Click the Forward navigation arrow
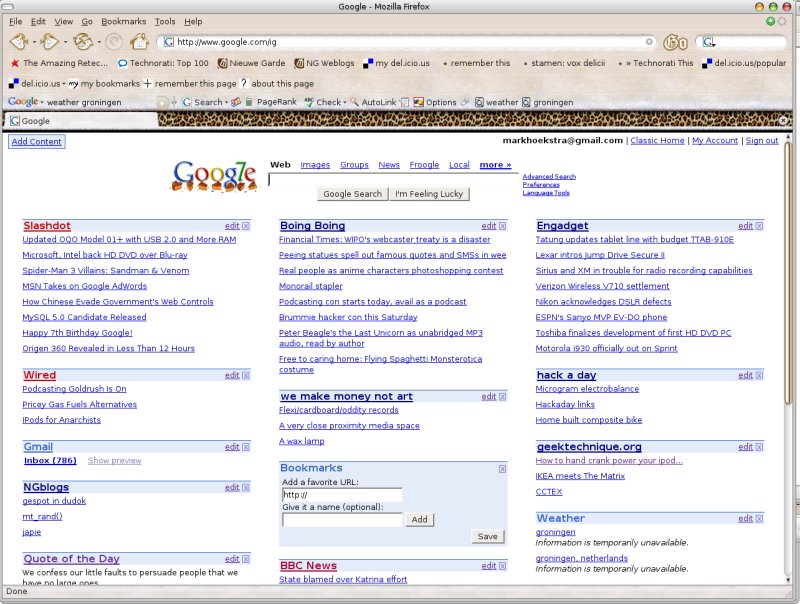This screenshot has height=604, width=800. pos(49,41)
